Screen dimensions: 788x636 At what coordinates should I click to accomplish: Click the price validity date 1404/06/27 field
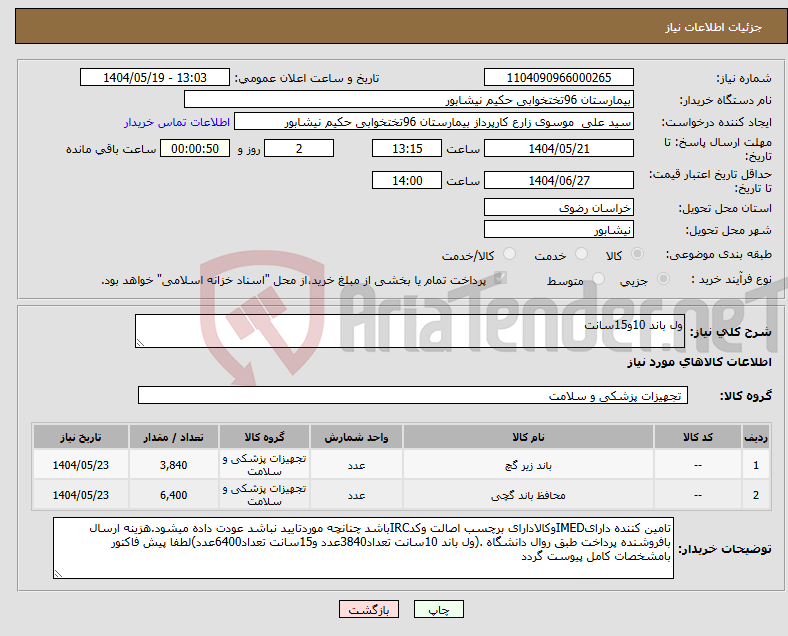point(558,180)
